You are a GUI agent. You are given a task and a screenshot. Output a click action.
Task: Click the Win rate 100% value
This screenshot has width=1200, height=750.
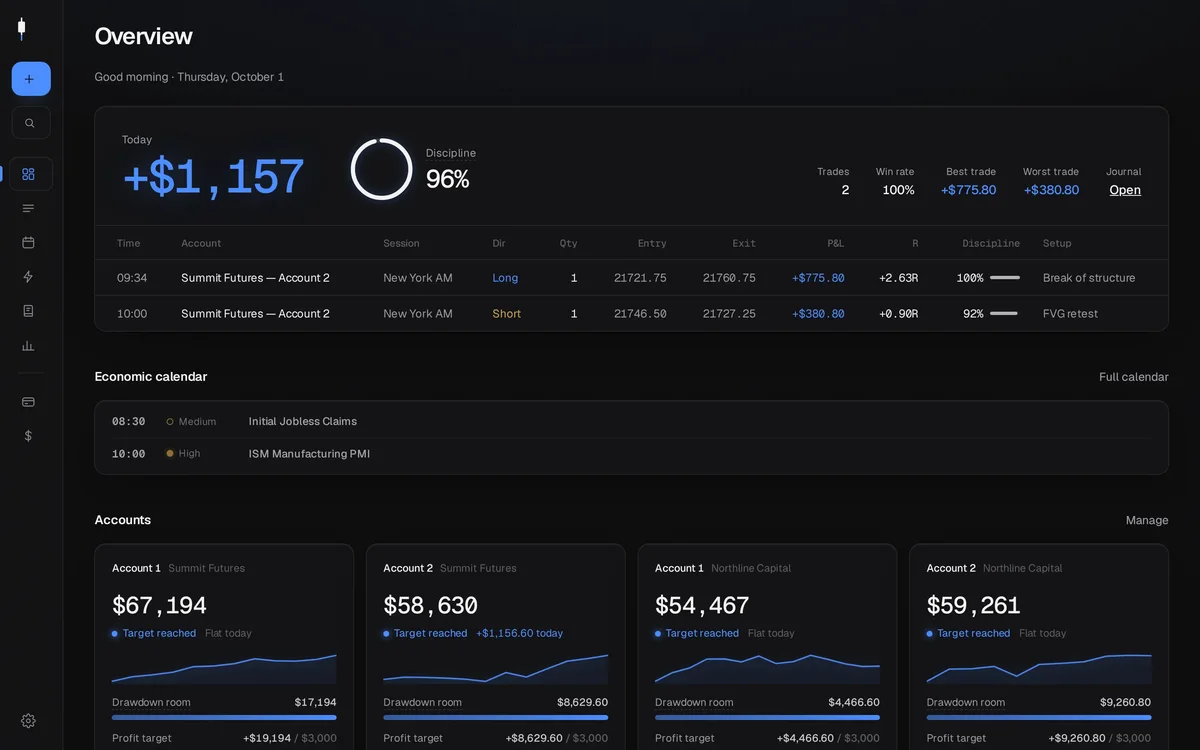tap(898, 190)
